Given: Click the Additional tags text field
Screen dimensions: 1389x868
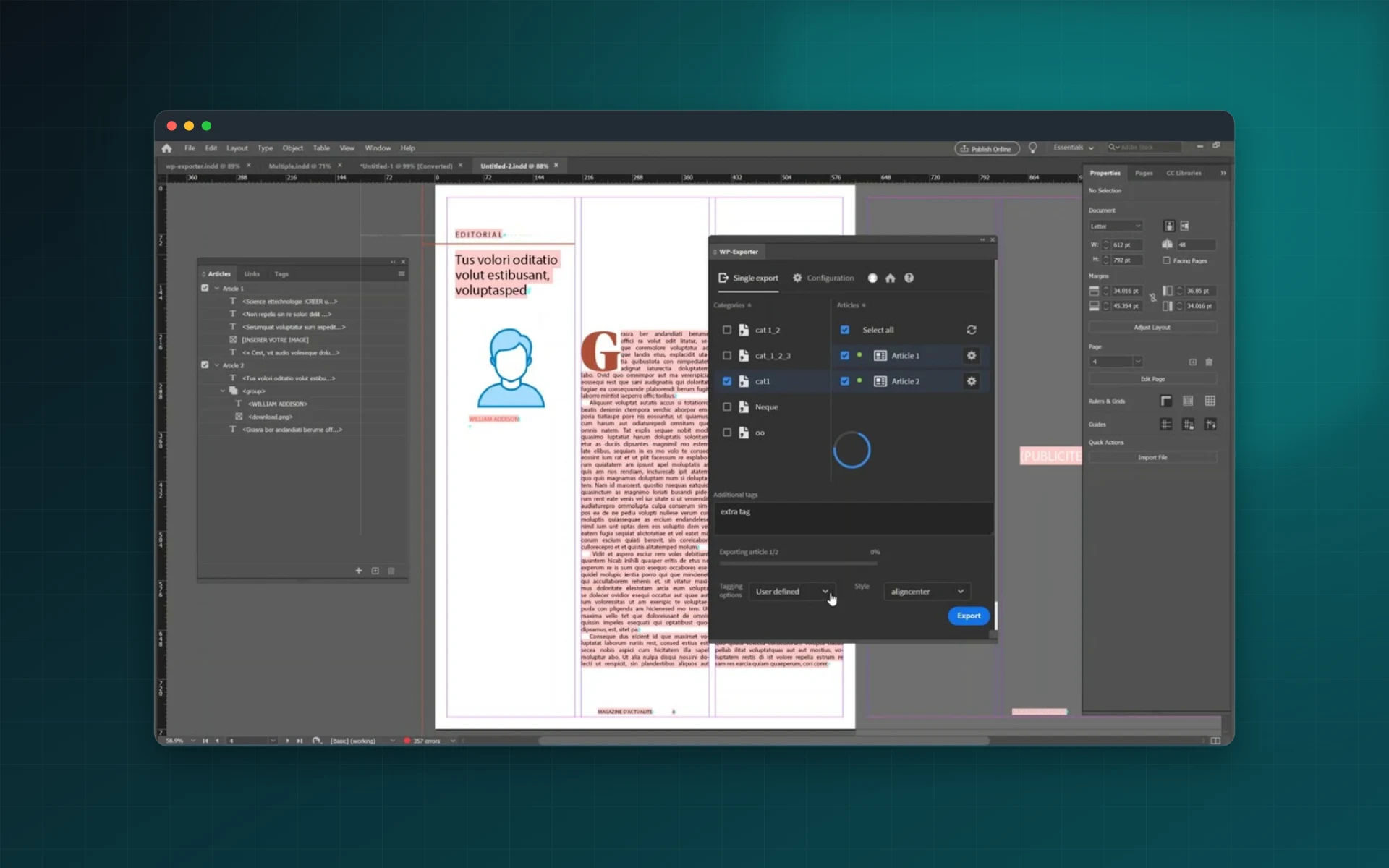Looking at the screenshot, I should (853, 519).
